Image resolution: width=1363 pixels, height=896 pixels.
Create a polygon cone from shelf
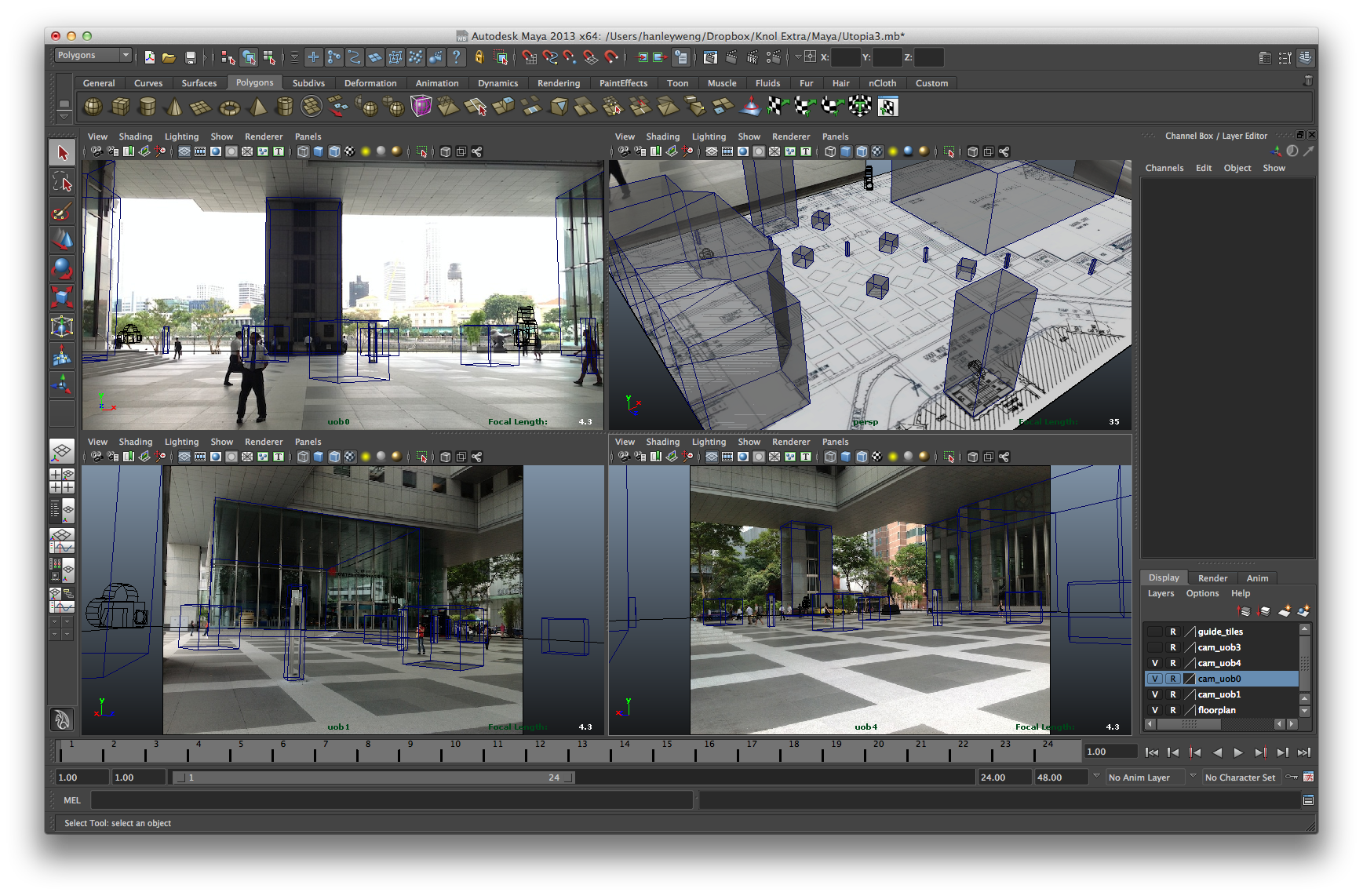174,106
